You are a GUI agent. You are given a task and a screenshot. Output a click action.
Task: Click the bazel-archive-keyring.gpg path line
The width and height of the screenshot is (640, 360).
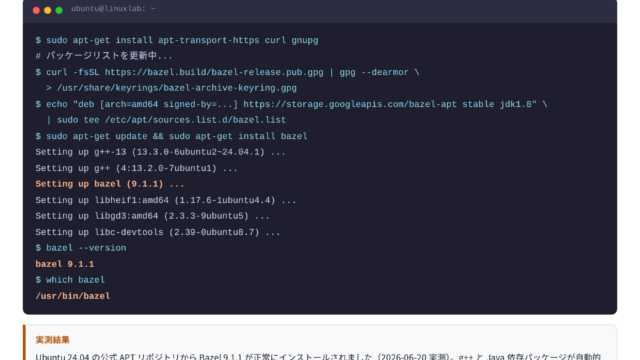[171, 88]
